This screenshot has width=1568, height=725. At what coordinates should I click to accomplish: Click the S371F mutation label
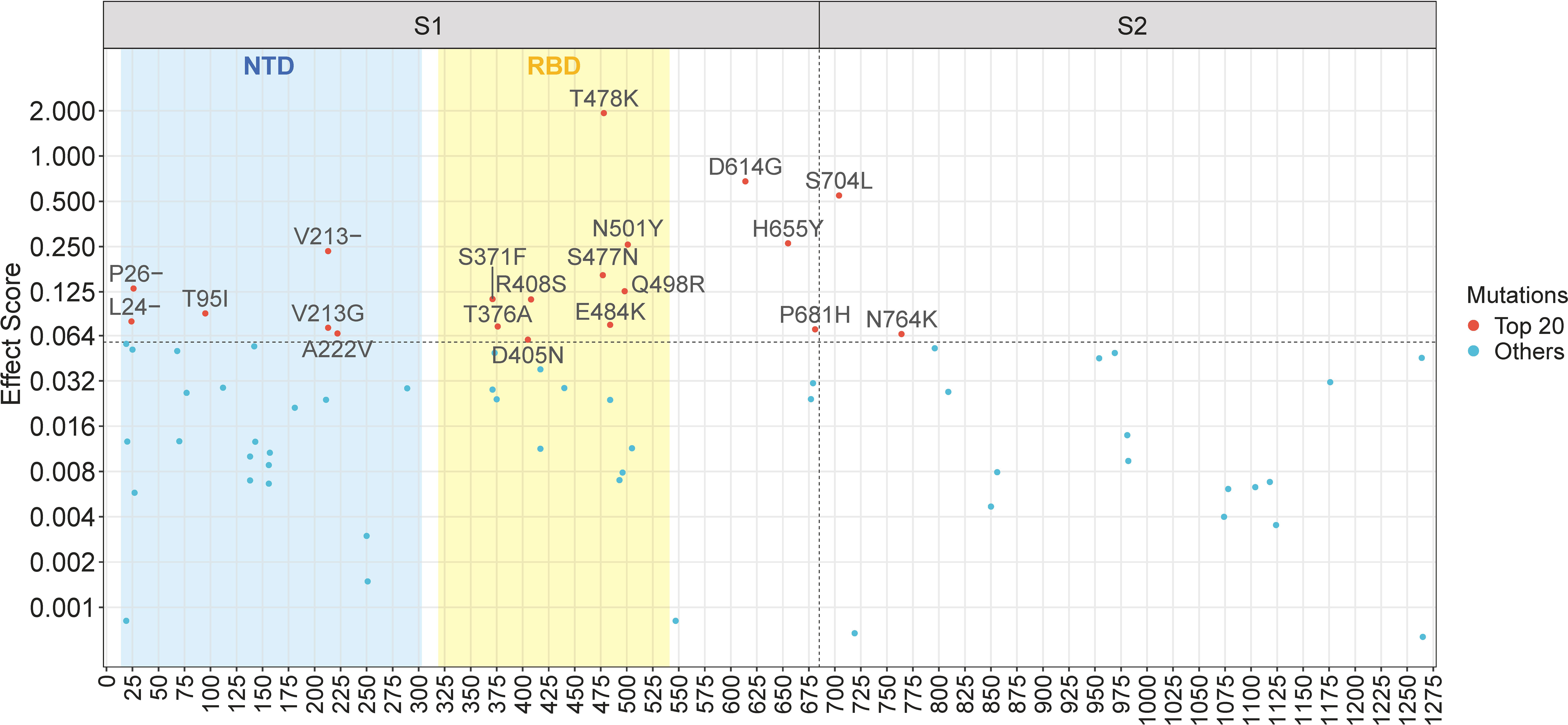coord(492,257)
